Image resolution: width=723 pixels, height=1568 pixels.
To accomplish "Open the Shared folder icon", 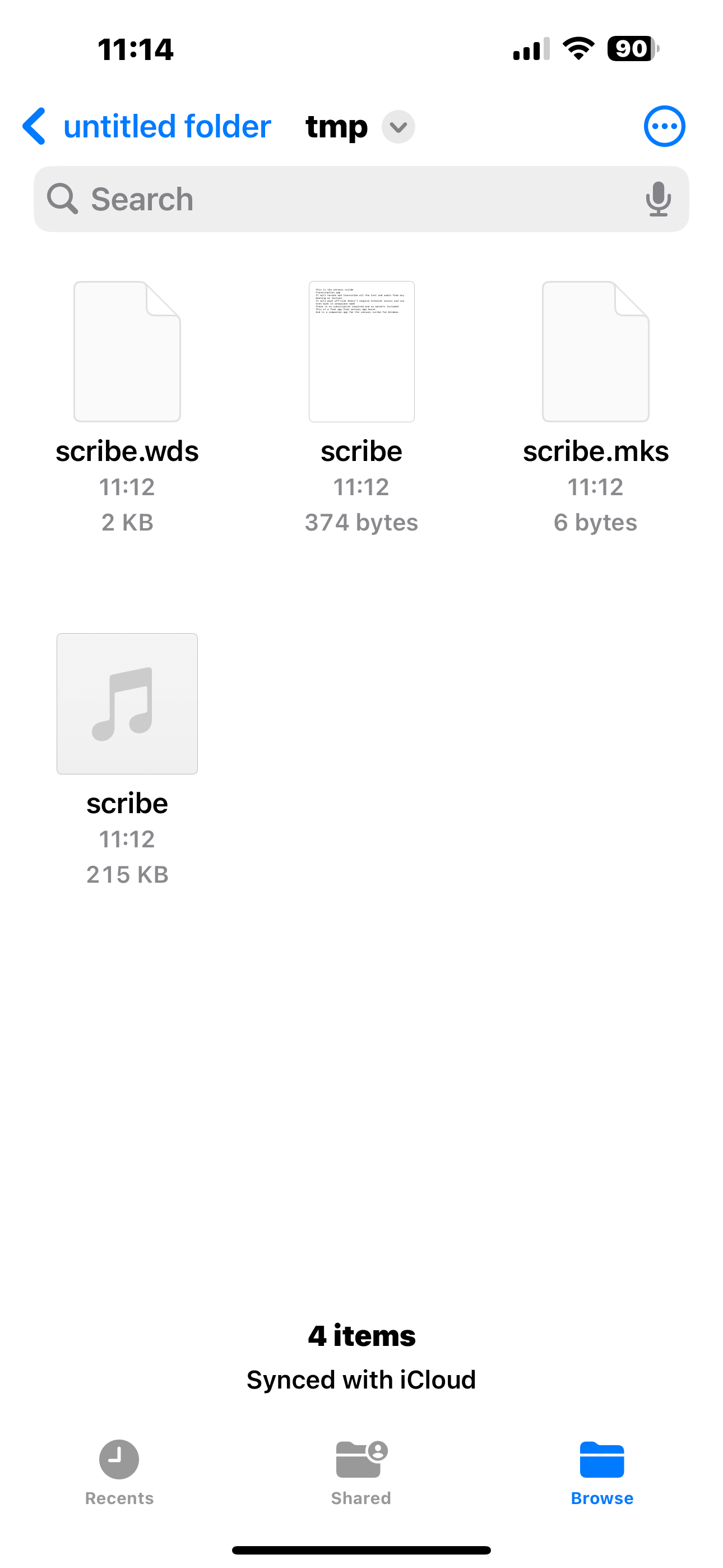I will (361, 1459).
